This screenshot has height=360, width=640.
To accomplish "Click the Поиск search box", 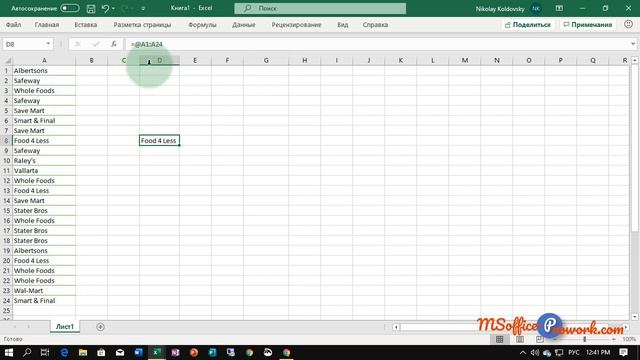I will pyautogui.click(x=320, y=8).
